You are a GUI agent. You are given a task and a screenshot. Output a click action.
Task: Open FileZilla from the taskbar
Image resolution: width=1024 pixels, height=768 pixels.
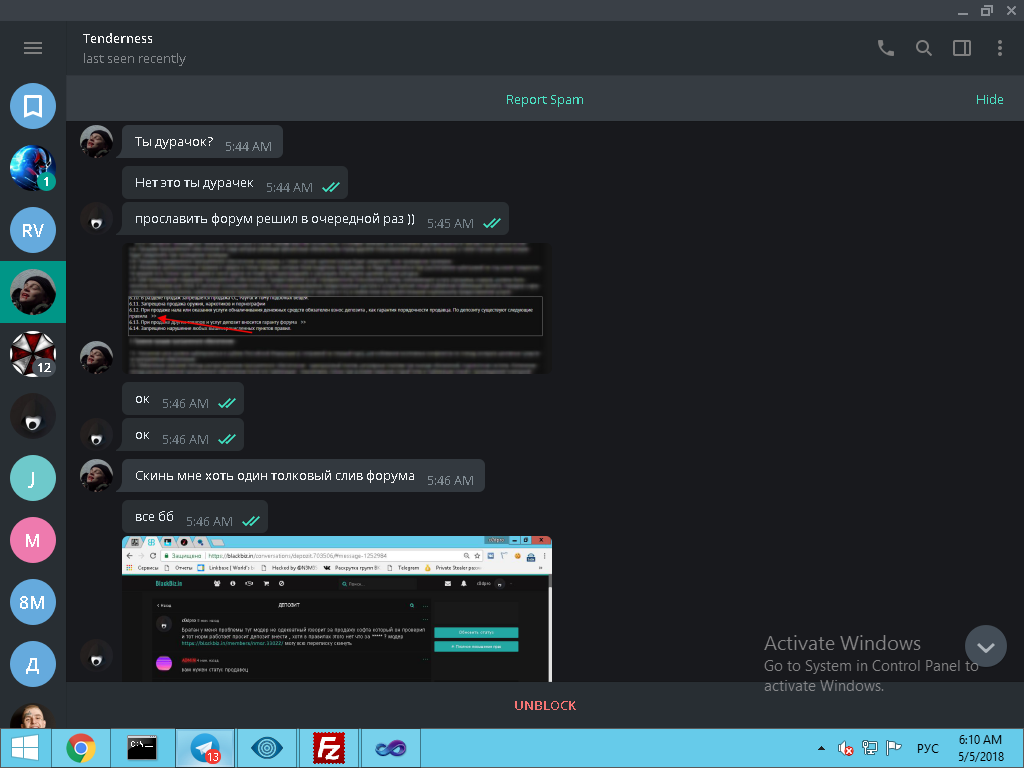click(328, 748)
